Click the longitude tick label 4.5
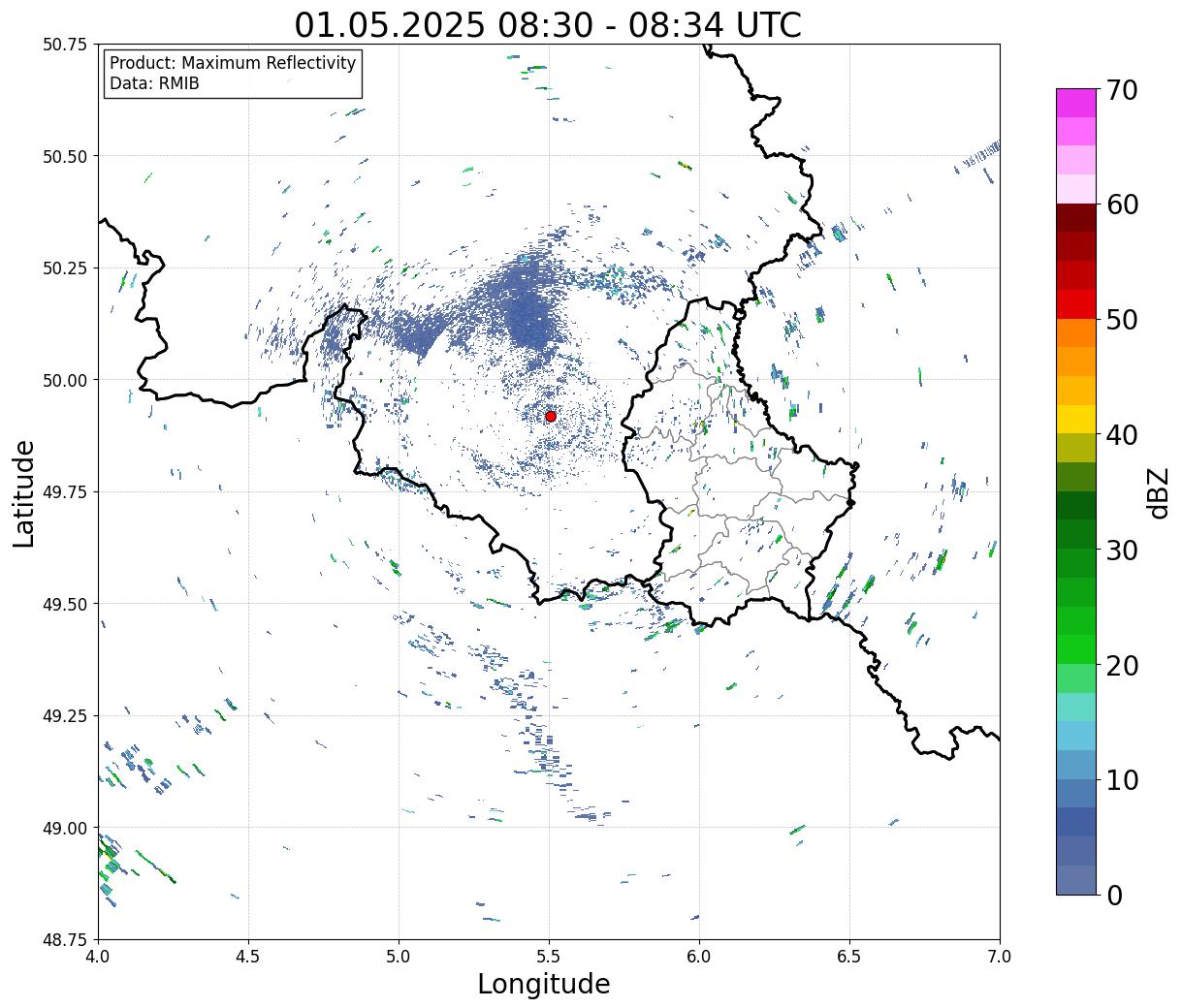The image size is (1182, 1008). point(248,956)
